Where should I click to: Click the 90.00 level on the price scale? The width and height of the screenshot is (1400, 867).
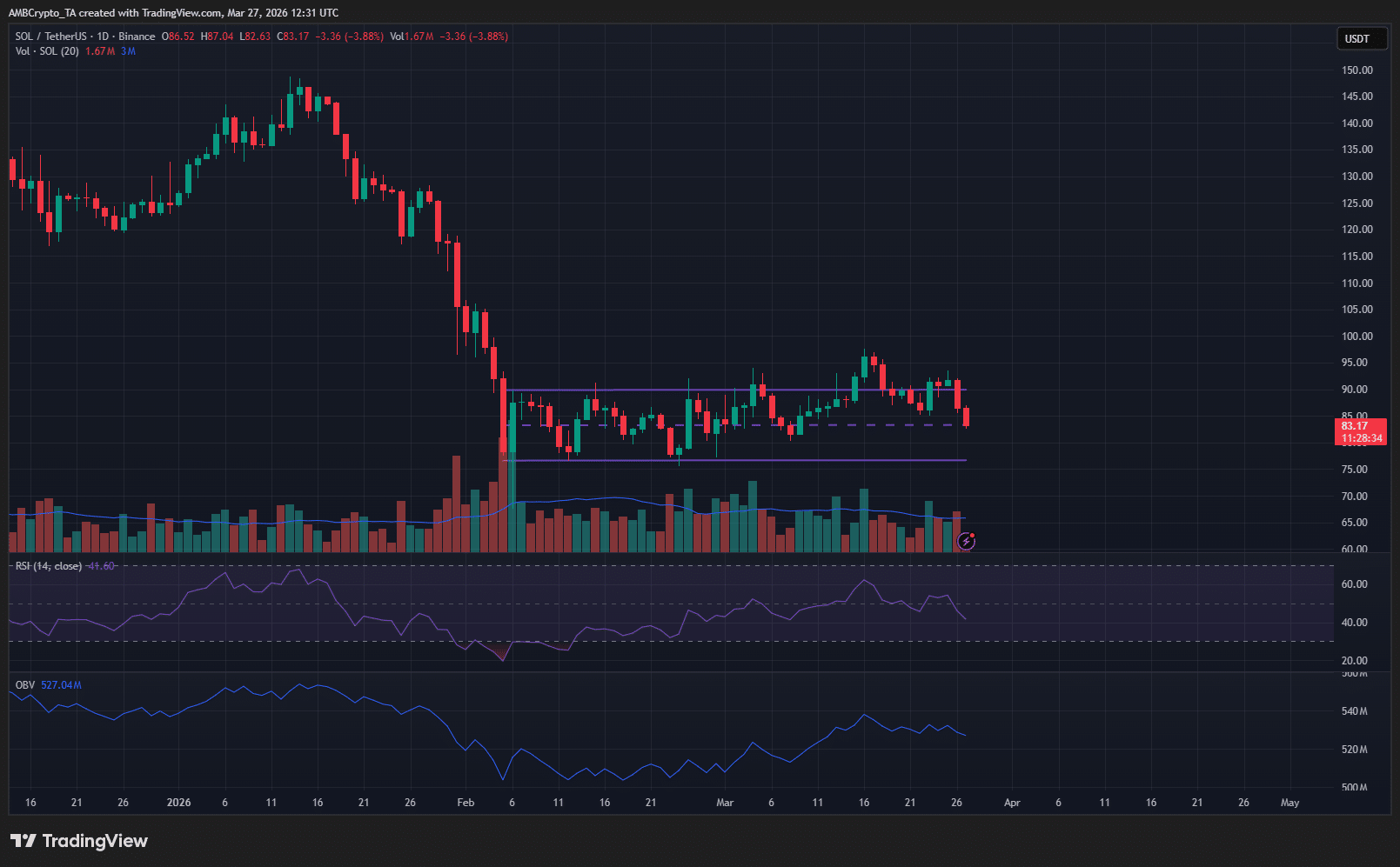point(1354,389)
